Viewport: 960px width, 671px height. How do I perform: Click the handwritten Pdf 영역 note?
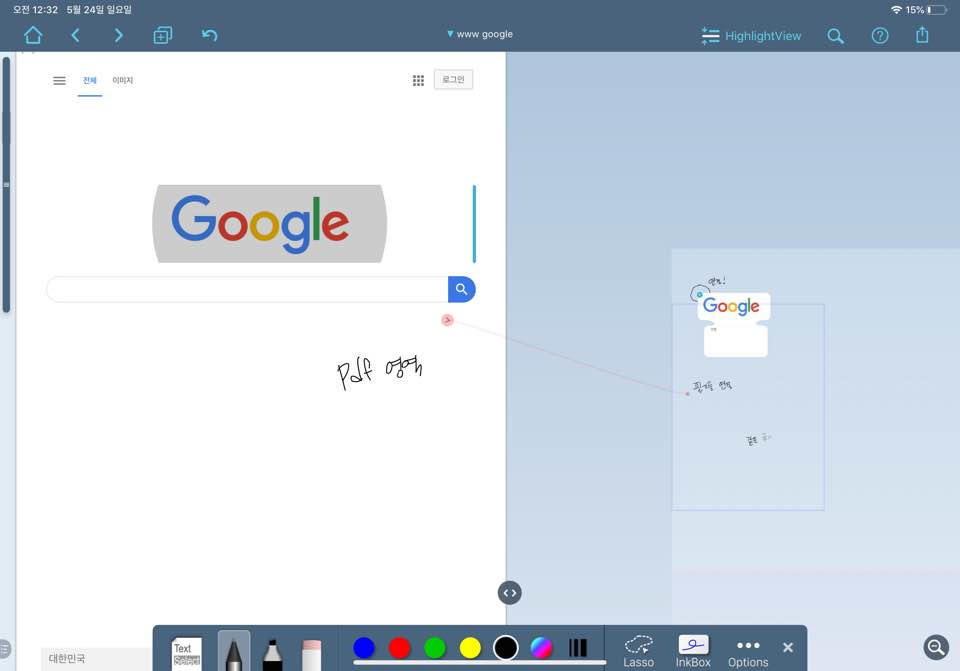tap(379, 371)
